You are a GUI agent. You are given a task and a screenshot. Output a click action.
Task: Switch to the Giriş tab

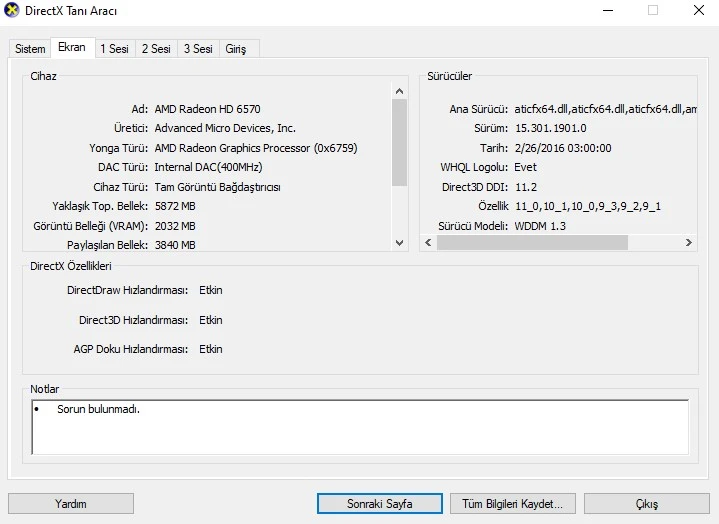point(236,49)
